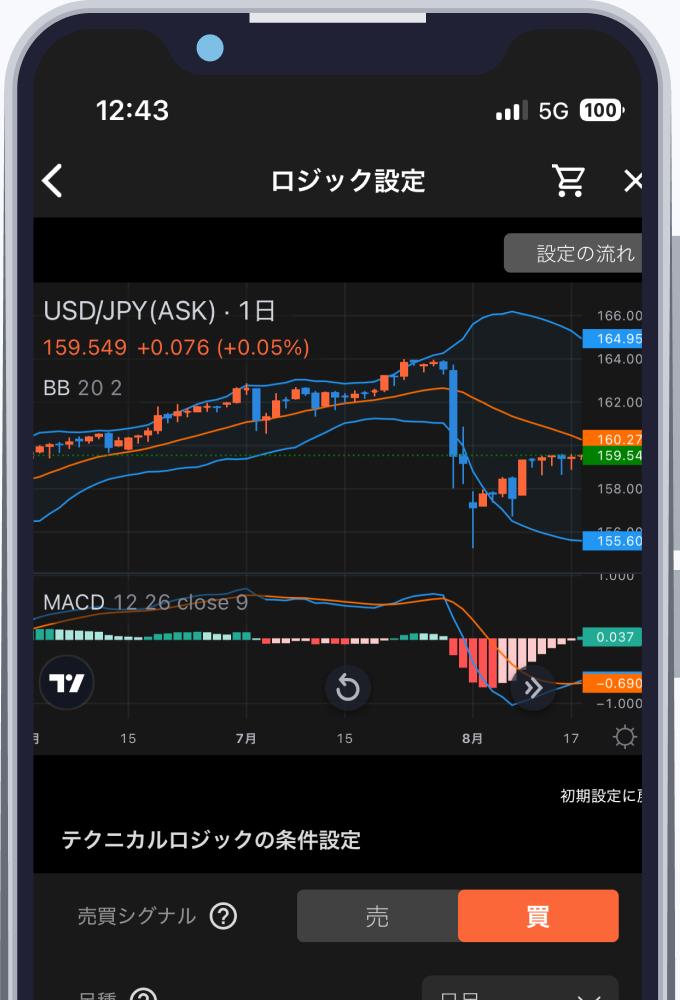The image size is (680, 1000).
Task: Click the テクニカルロジックの条件設定 heading
Action: pyautogui.click(x=211, y=840)
